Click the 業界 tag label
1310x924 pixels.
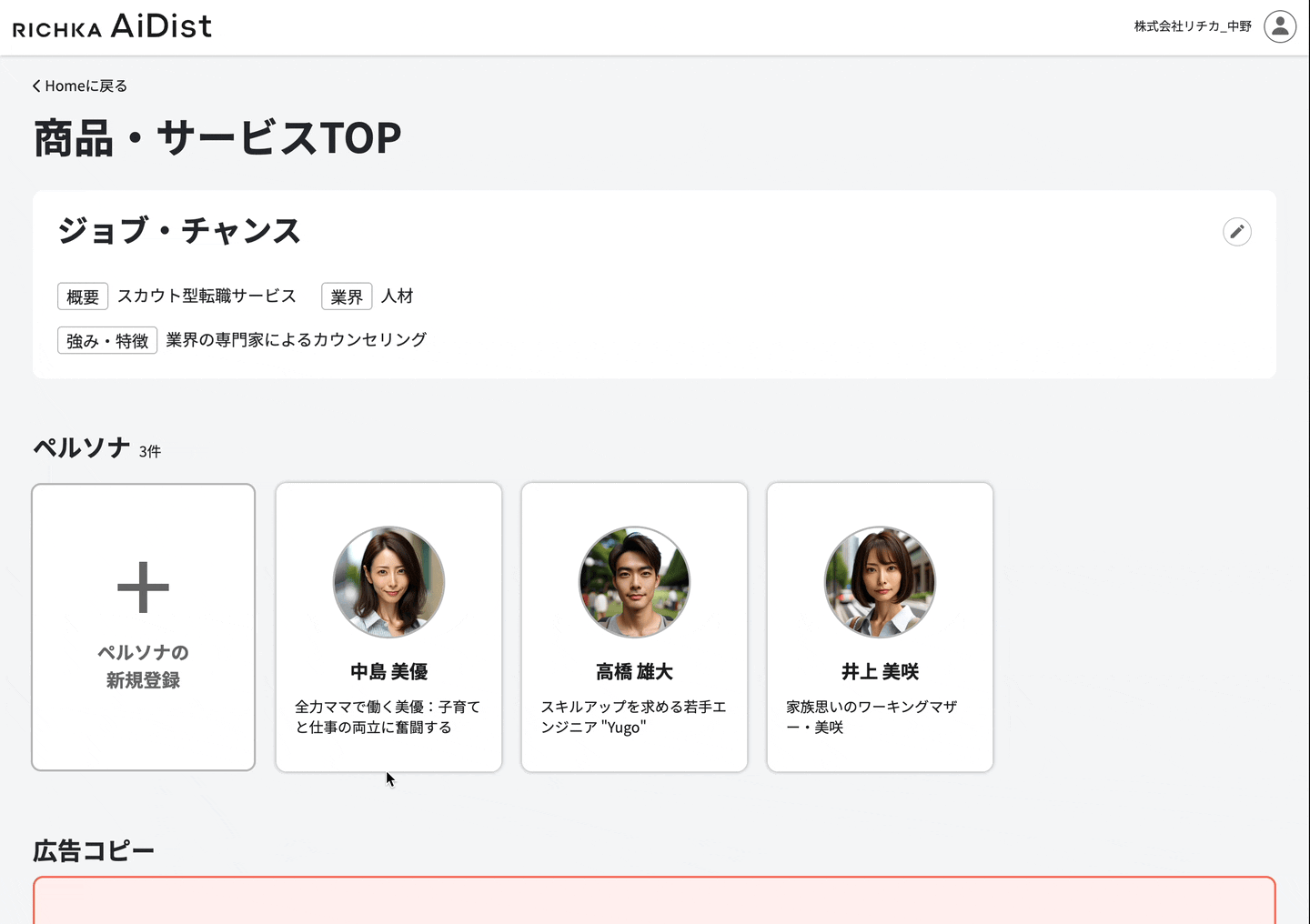tap(347, 296)
